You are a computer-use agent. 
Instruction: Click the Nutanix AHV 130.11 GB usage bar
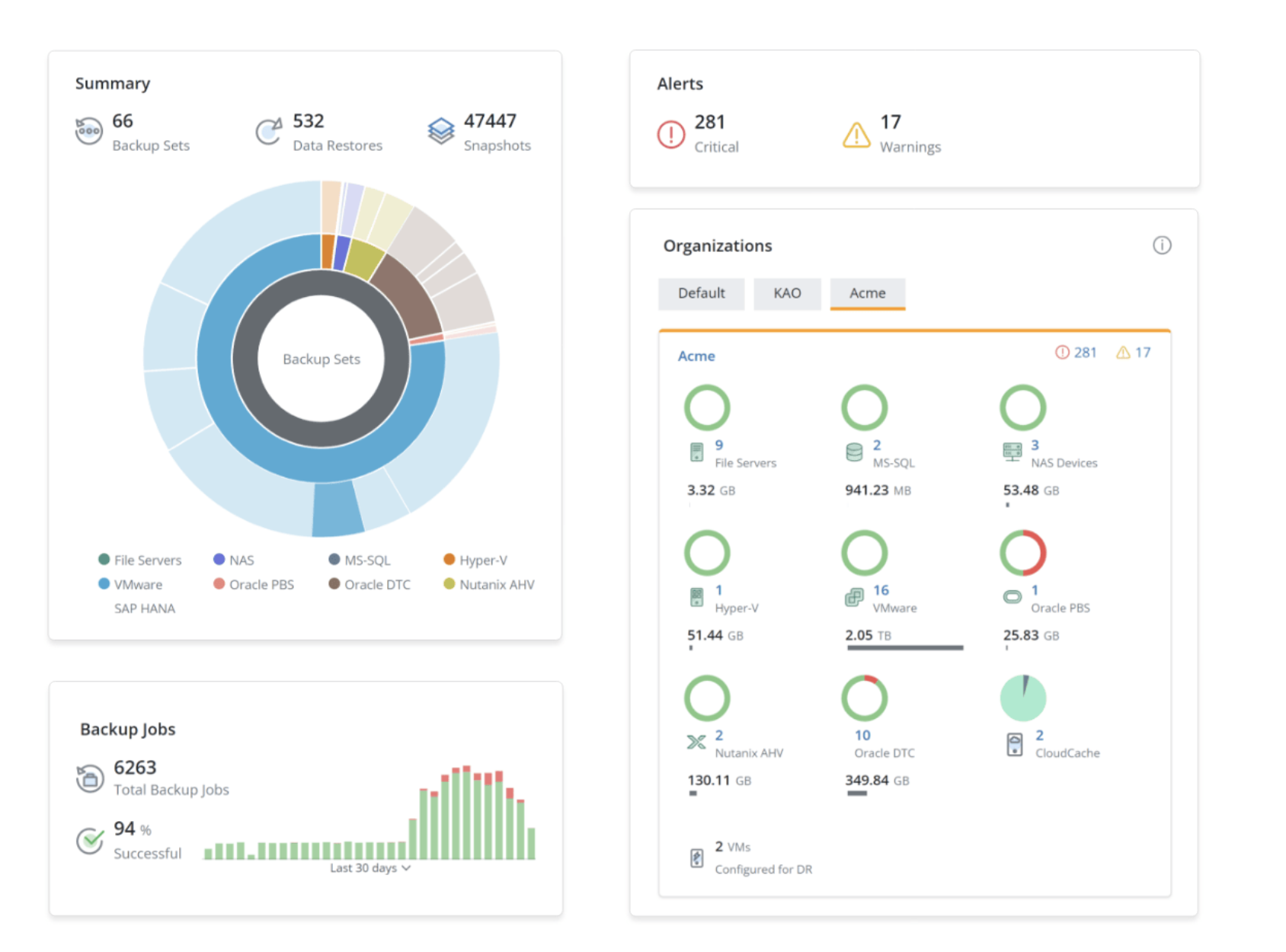pos(693,794)
